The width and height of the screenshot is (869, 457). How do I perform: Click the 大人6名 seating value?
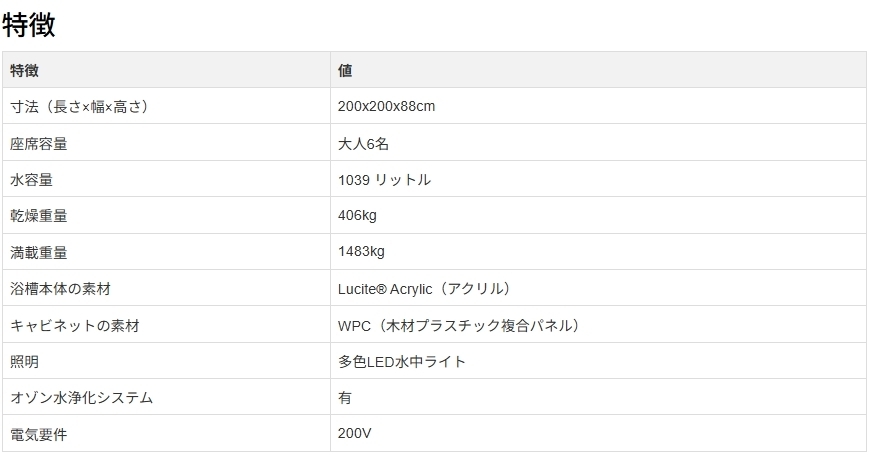coord(363,144)
